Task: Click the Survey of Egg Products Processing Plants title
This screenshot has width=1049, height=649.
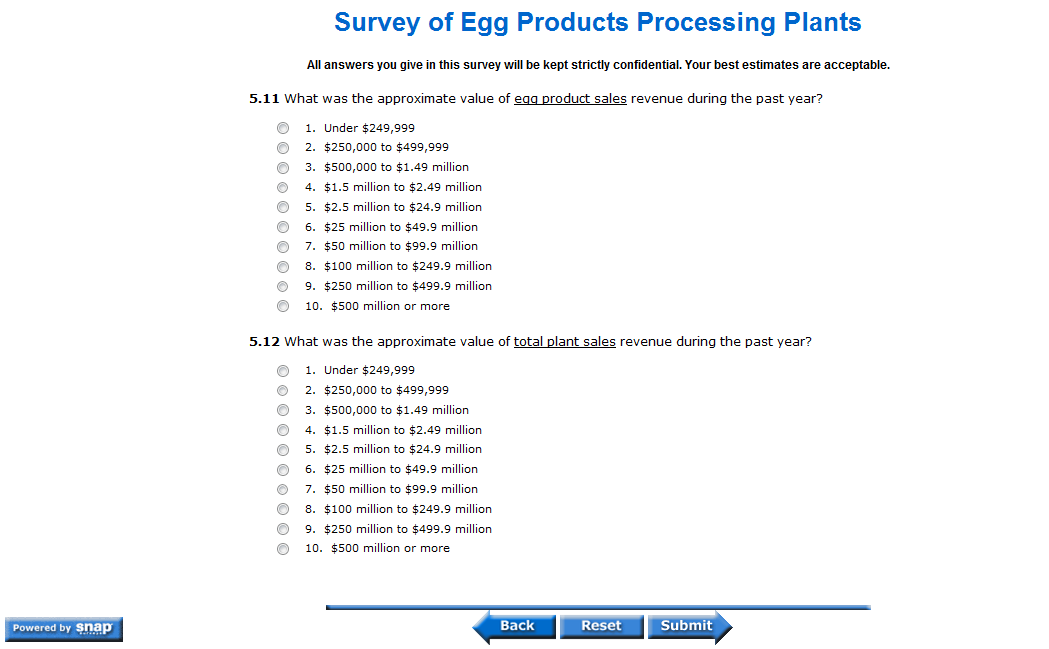Action: (597, 22)
